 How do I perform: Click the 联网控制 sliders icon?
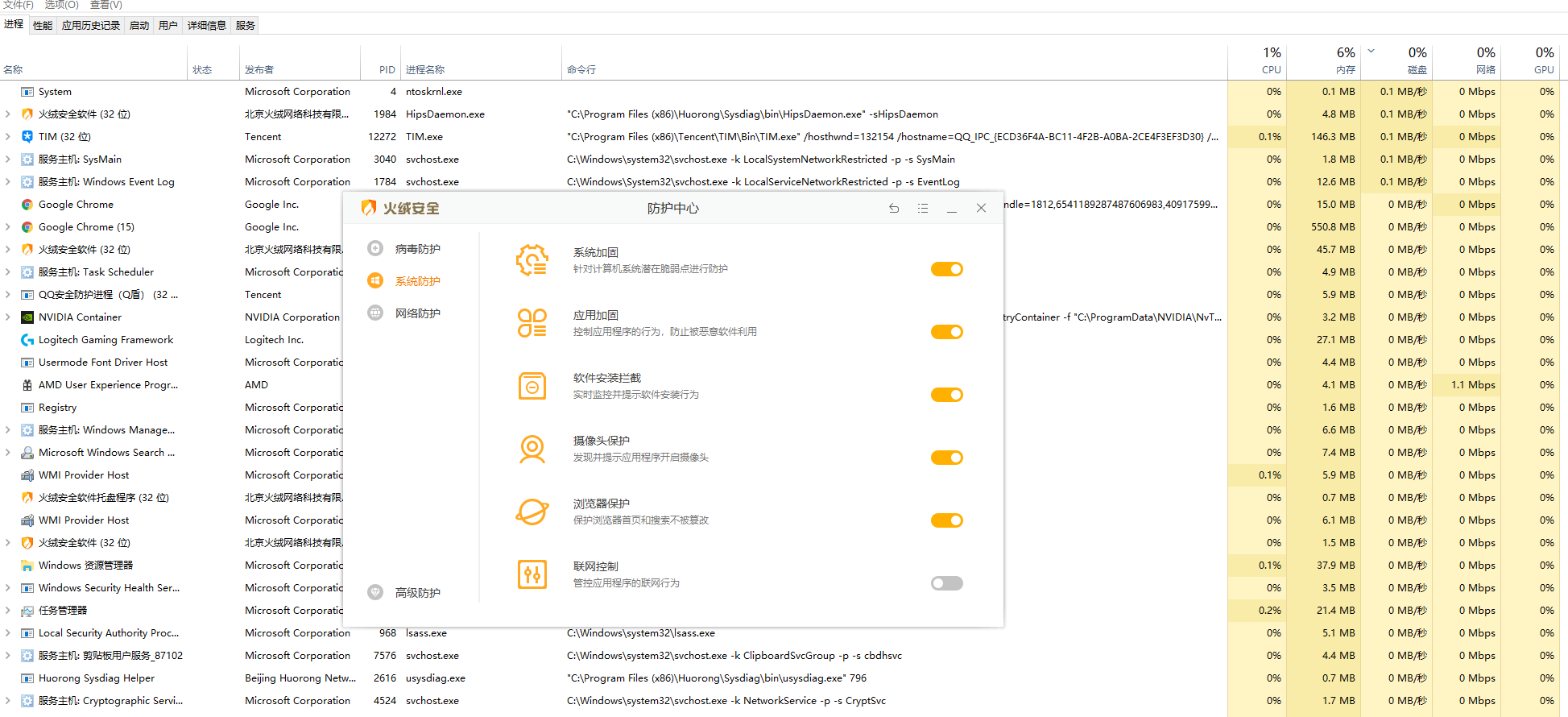[532, 574]
